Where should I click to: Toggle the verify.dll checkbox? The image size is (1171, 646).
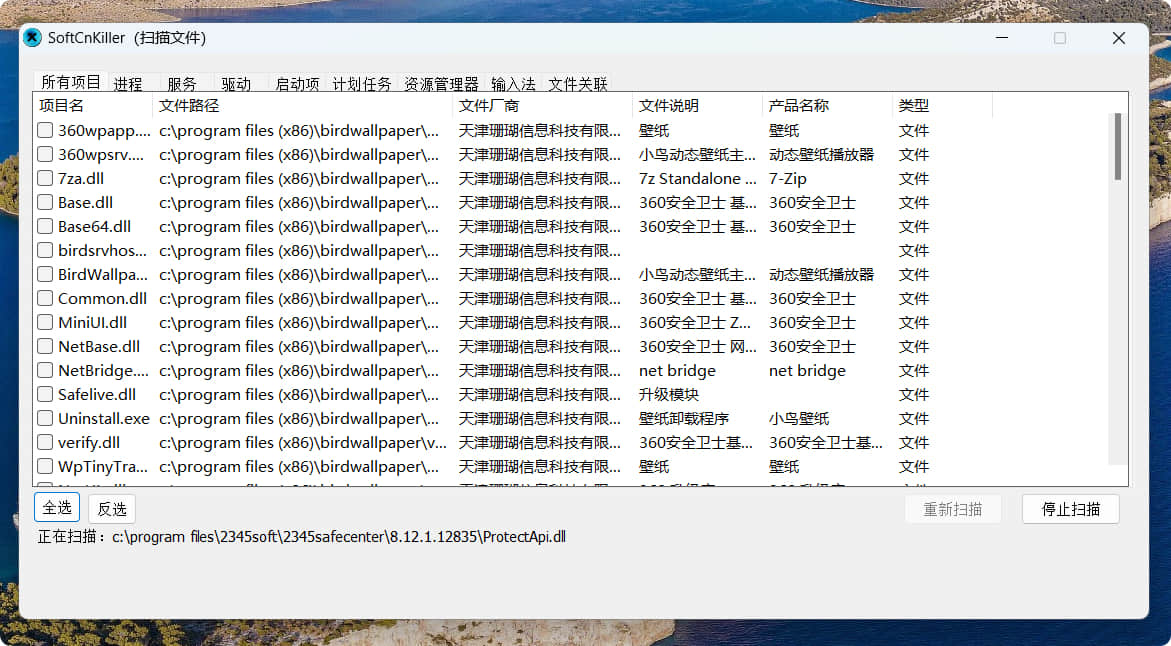(x=45, y=443)
